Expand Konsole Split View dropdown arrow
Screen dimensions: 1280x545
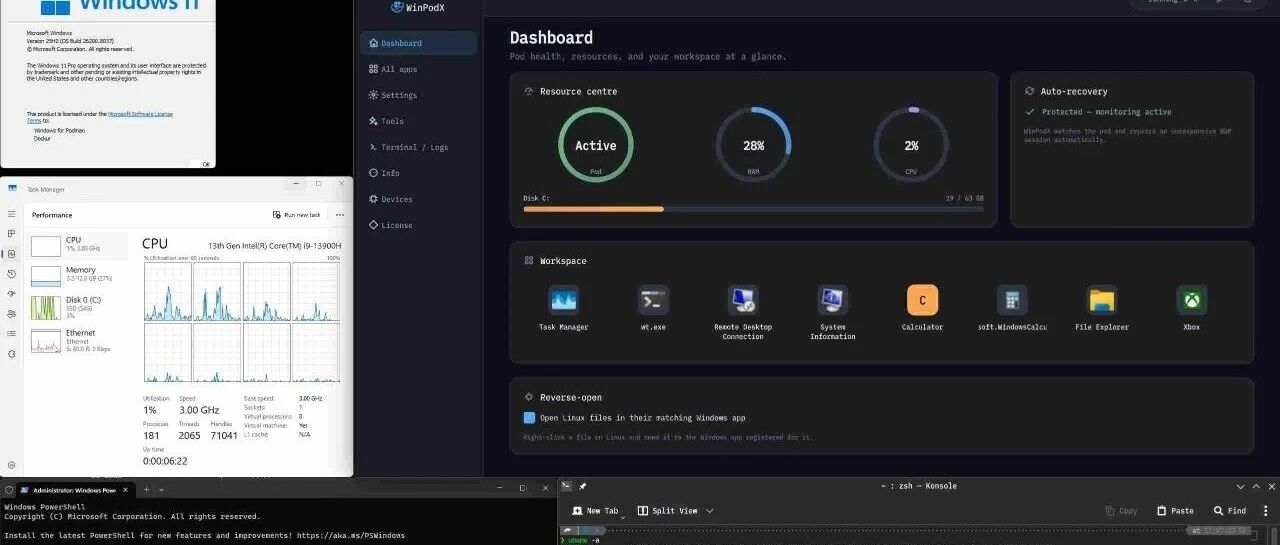pos(710,511)
